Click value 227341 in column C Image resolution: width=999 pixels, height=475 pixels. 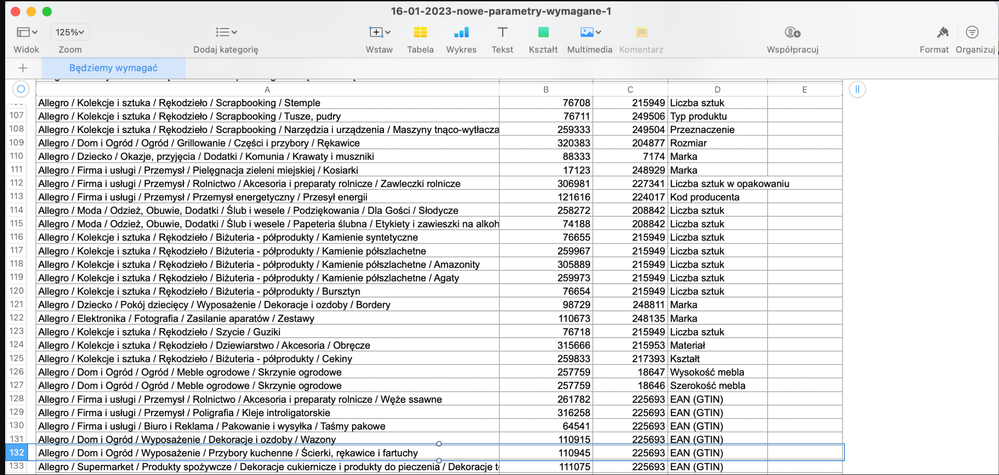pos(630,183)
